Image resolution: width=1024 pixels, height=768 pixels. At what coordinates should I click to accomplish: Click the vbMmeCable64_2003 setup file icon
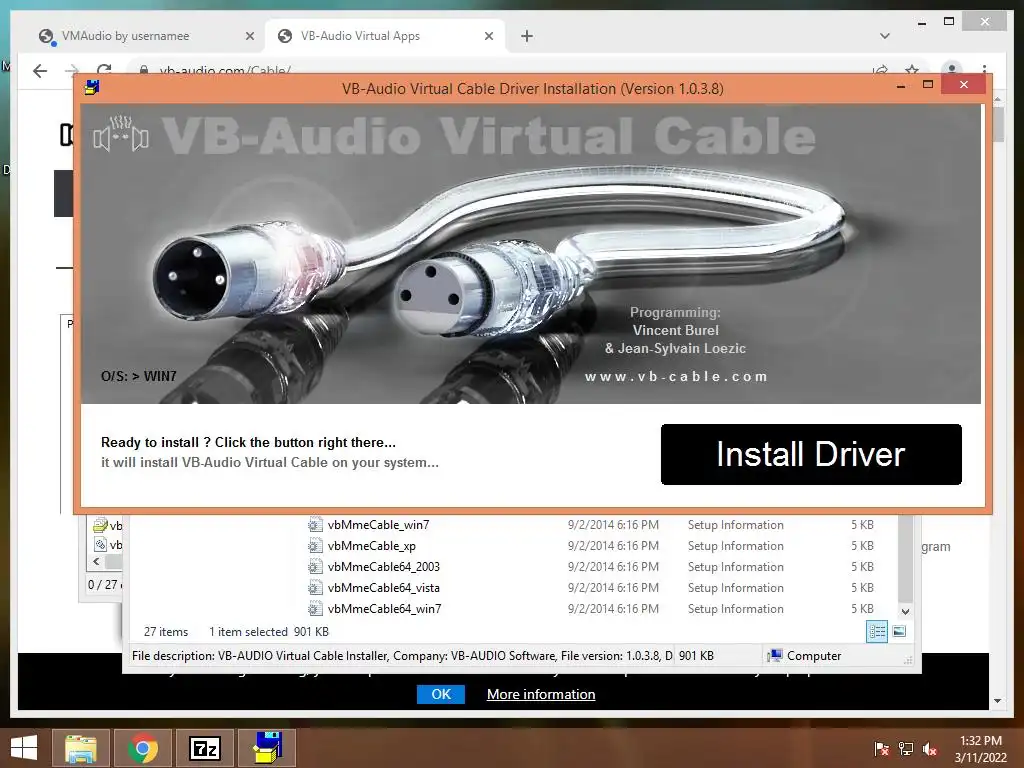tap(315, 566)
